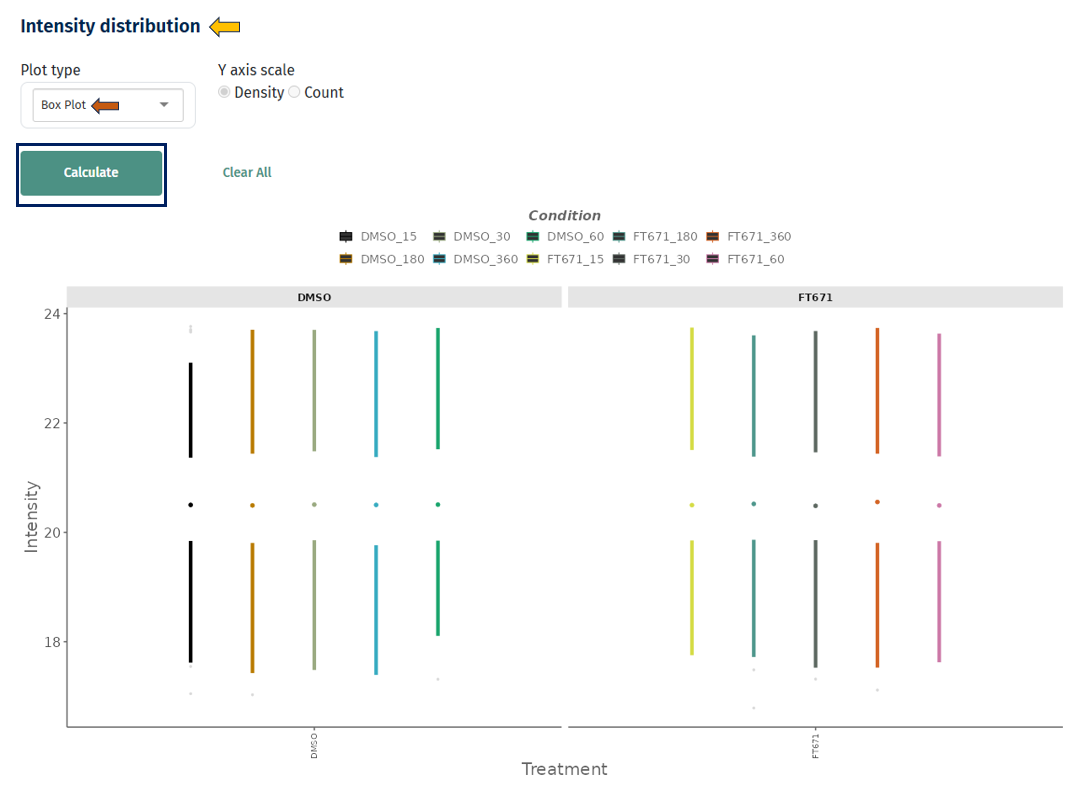The height and width of the screenshot is (789, 1087).
Task: Toggle the DMSO_360 legend entry
Action: click(x=438, y=258)
